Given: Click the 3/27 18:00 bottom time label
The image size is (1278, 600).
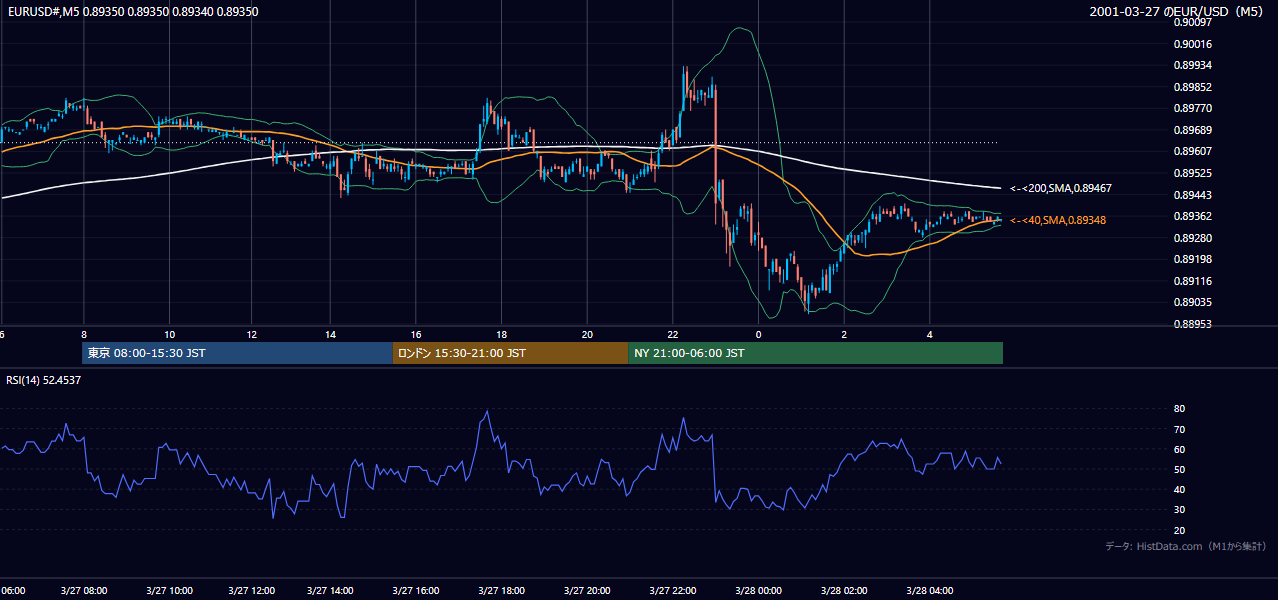Looking at the screenshot, I should pos(501,591).
